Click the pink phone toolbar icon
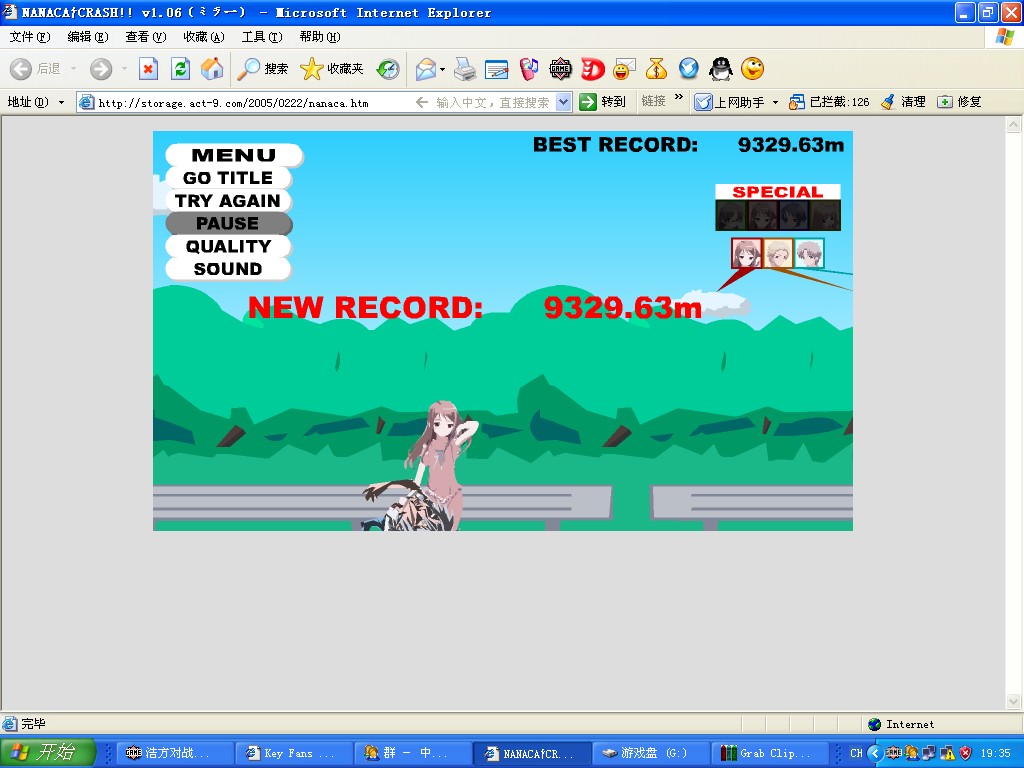The image size is (1024, 768). (529, 69)
